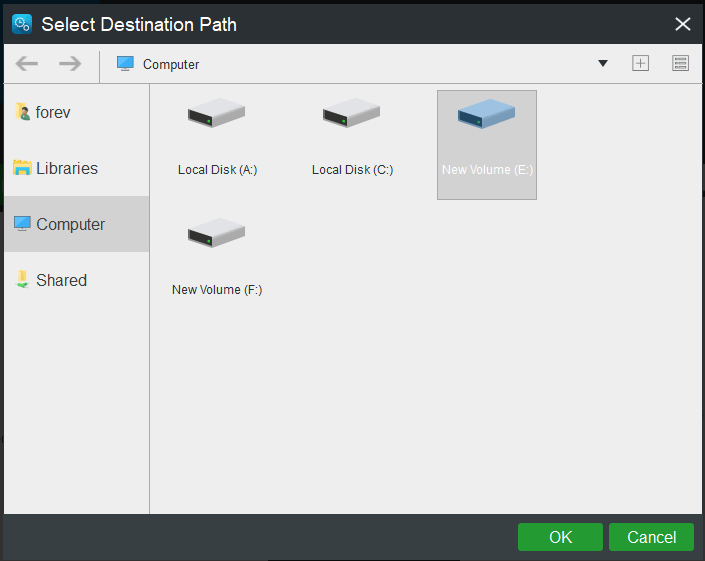Click the Local Disk (C:) label
Viewport: 705px width, 561px height.
pyautogui.click(x=352, y=170)
